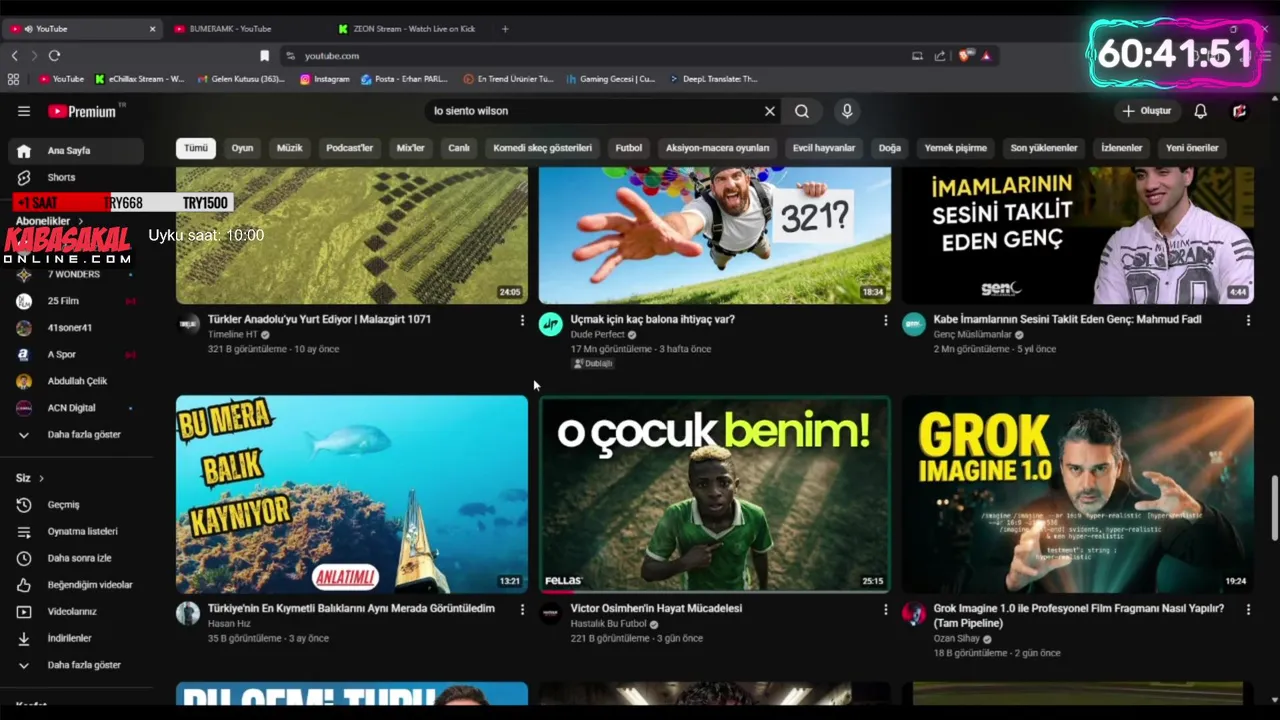Open DeepL Translate bookmark
Image resolution: width=1280 pixels, height=720 pixels.
click(x=713, y=79)
